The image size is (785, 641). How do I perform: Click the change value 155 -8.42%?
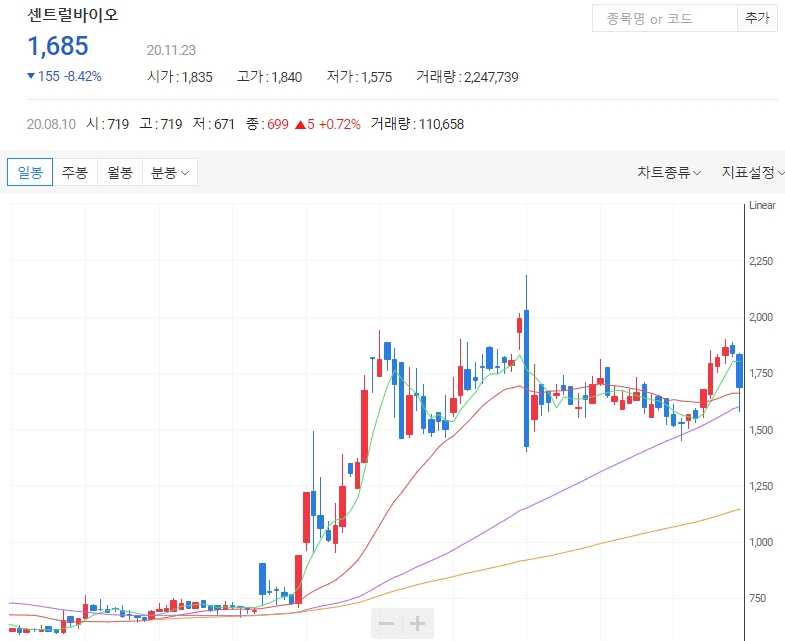(x=64, y=76)
